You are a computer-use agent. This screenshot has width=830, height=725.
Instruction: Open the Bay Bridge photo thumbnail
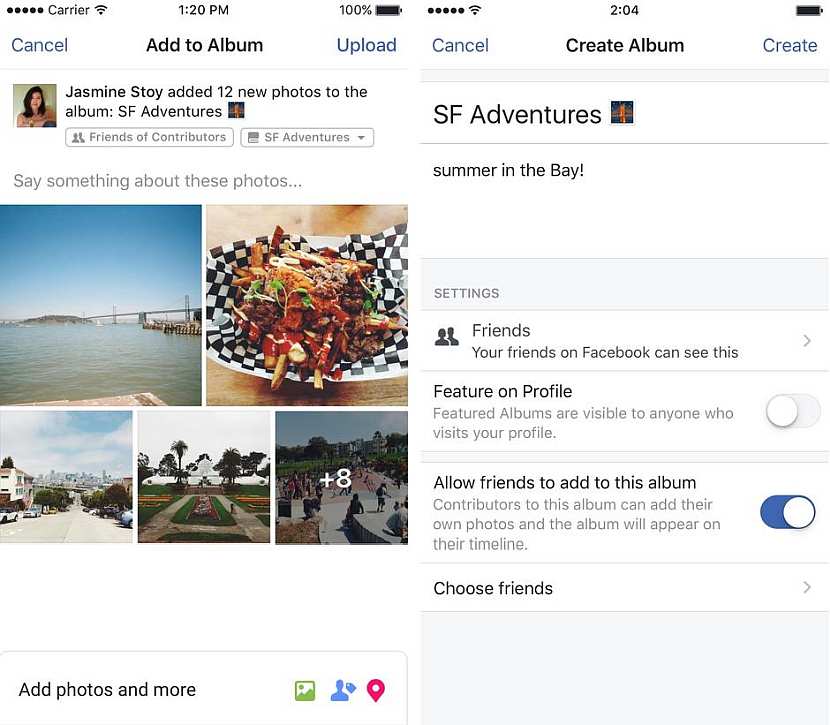click(x=101, y=305)
